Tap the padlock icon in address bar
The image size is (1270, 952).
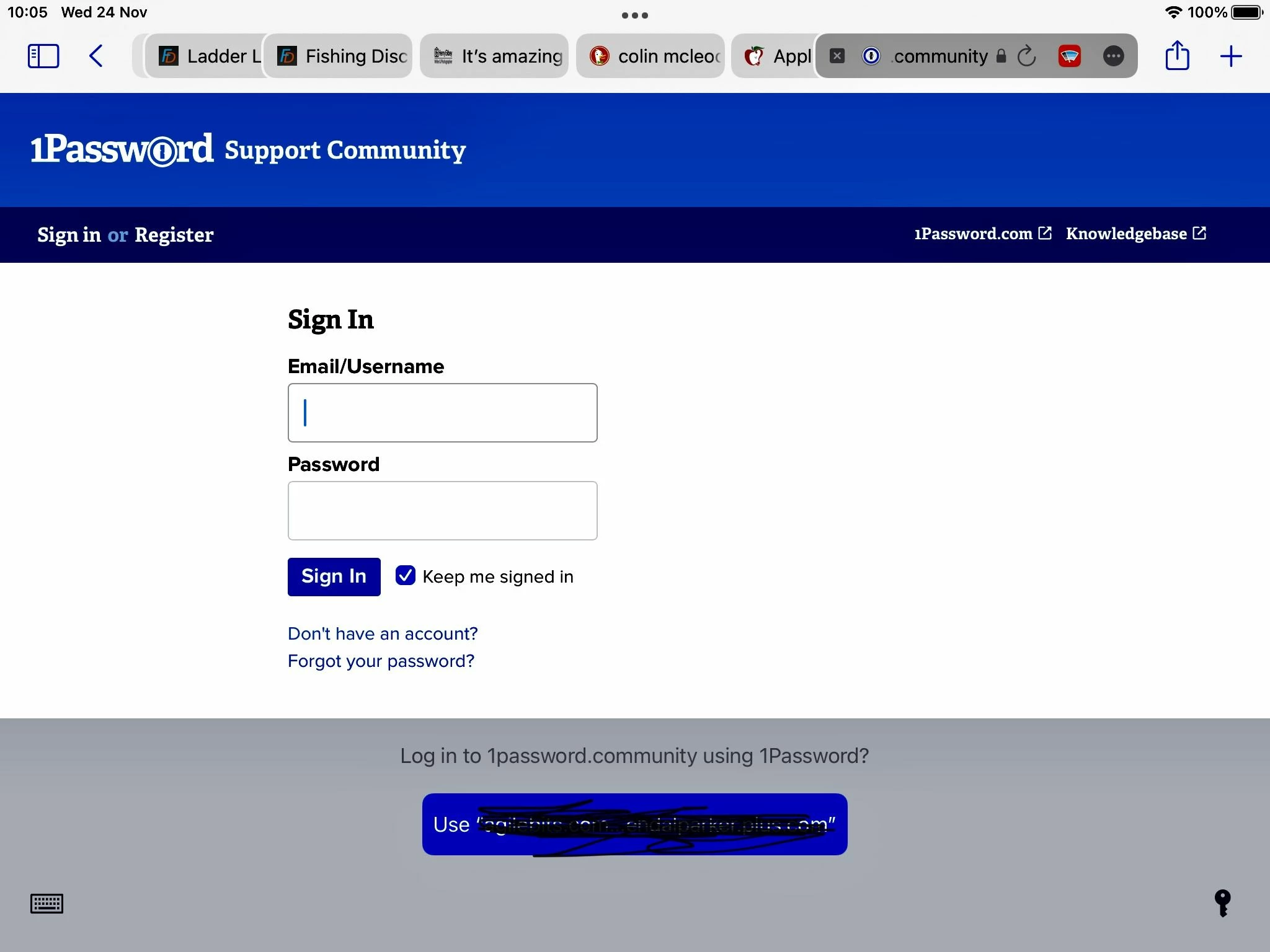click(1001, 56)
